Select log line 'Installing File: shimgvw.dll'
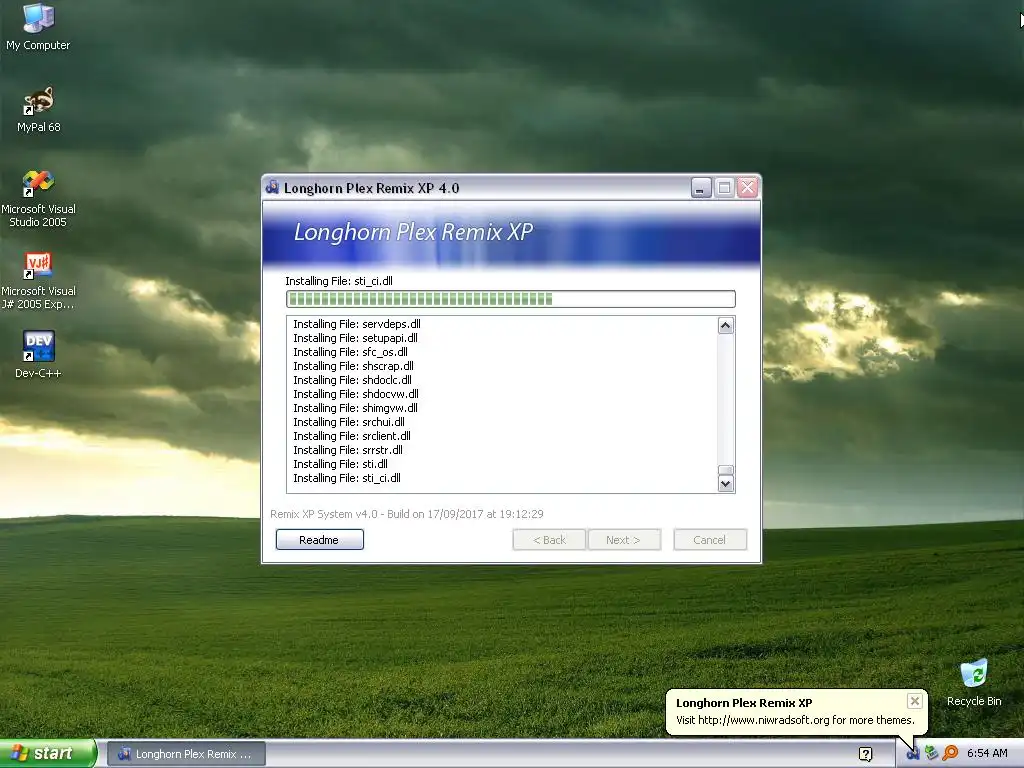1024x768 pixels. point(355,408)
